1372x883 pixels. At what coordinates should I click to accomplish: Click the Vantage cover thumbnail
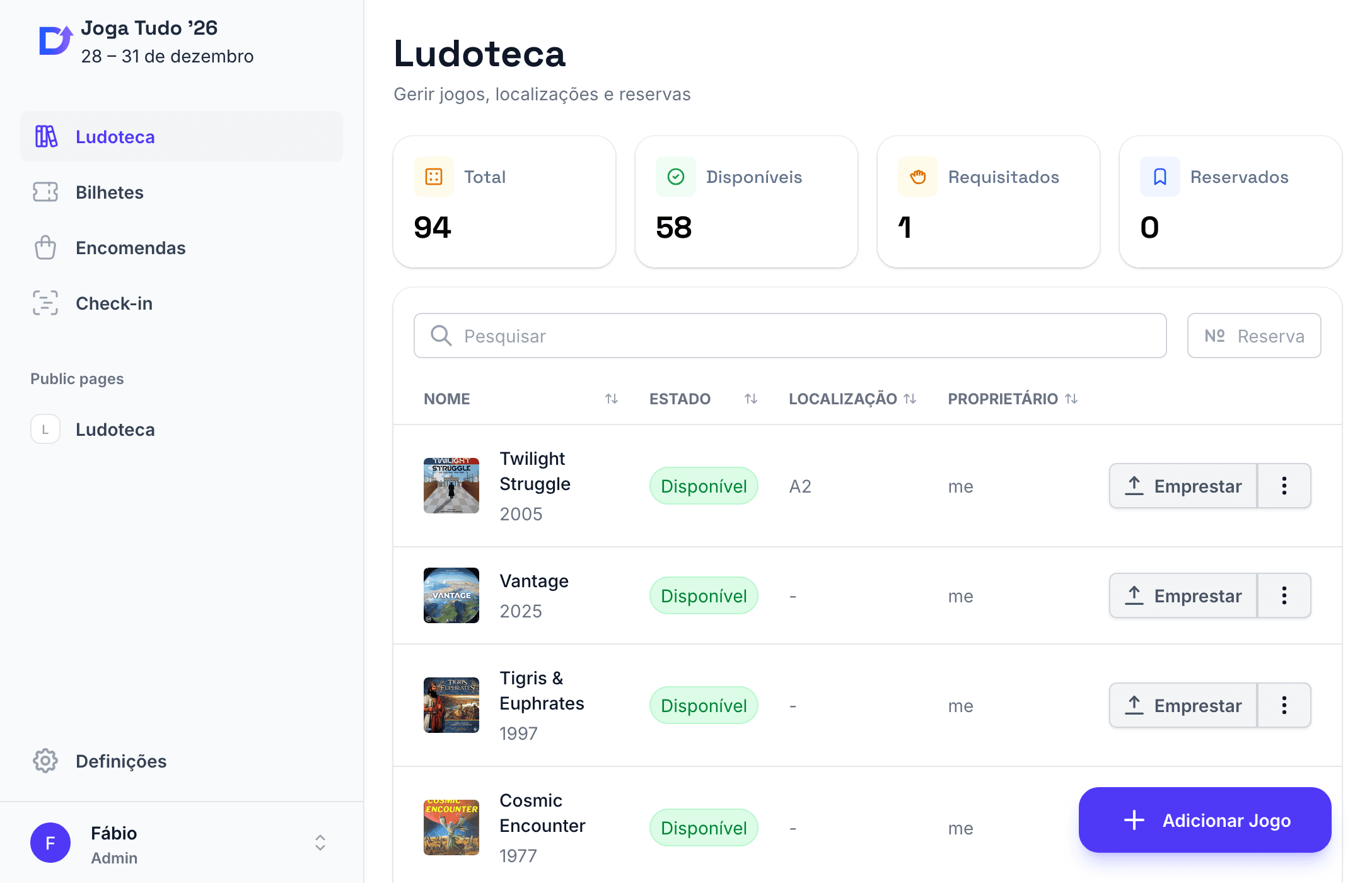pos(451,595)
